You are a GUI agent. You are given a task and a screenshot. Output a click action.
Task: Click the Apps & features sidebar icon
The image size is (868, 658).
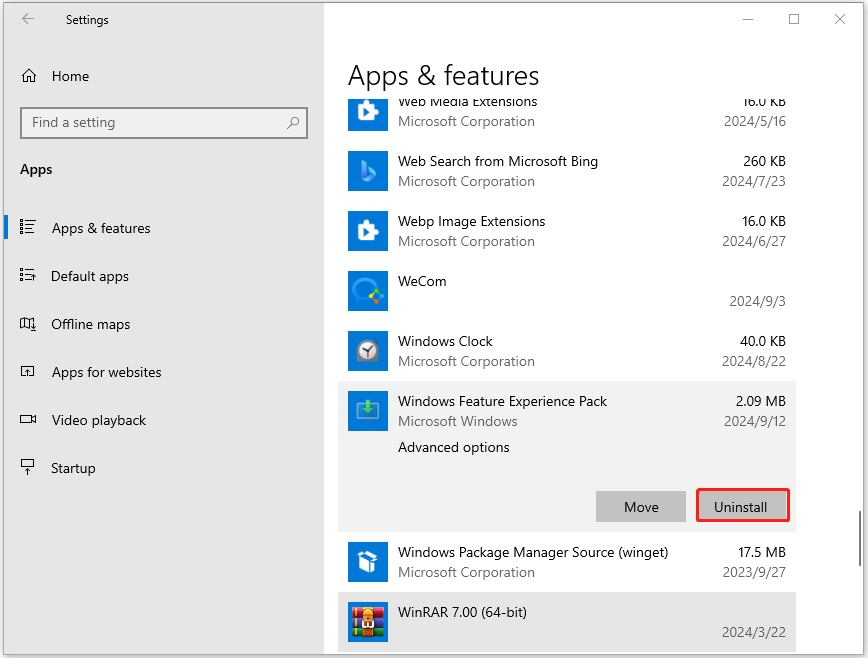click(28, 227)
